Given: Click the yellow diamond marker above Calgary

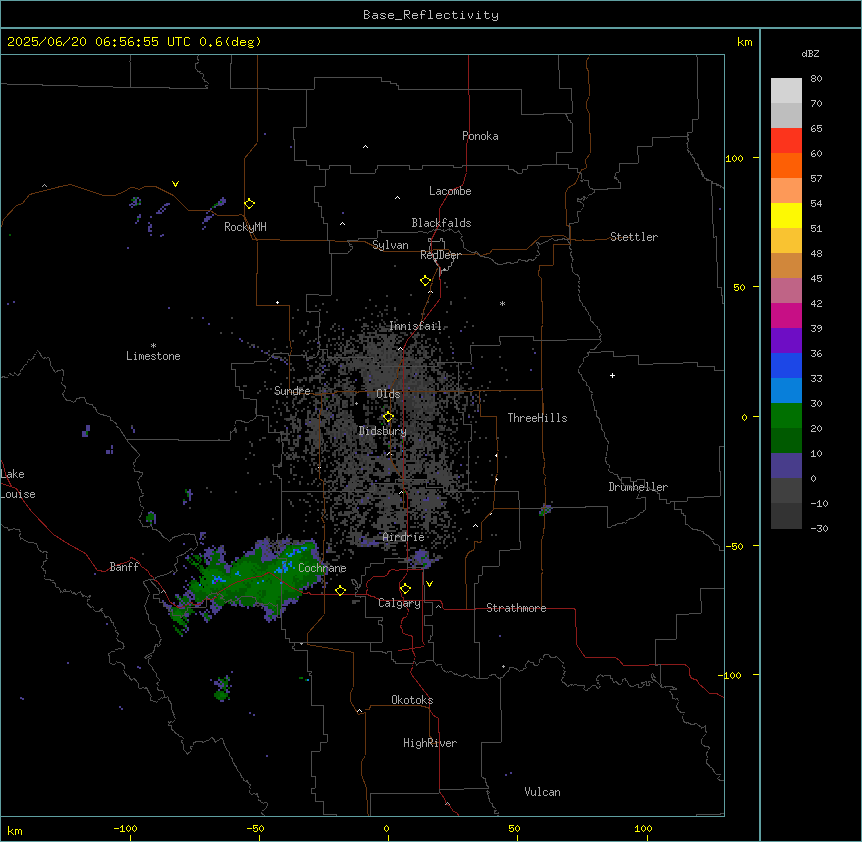Looking at the screenshot, I should click(x=405, y=589).
